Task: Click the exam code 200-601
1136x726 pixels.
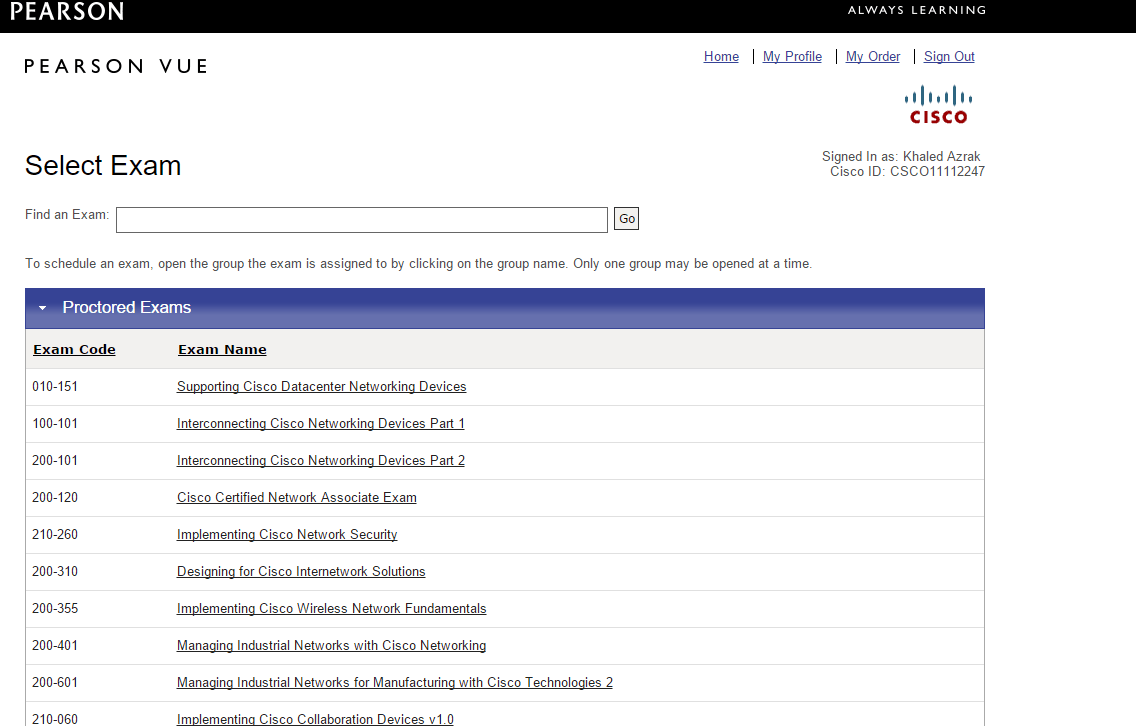Action: tap(54, 683)
